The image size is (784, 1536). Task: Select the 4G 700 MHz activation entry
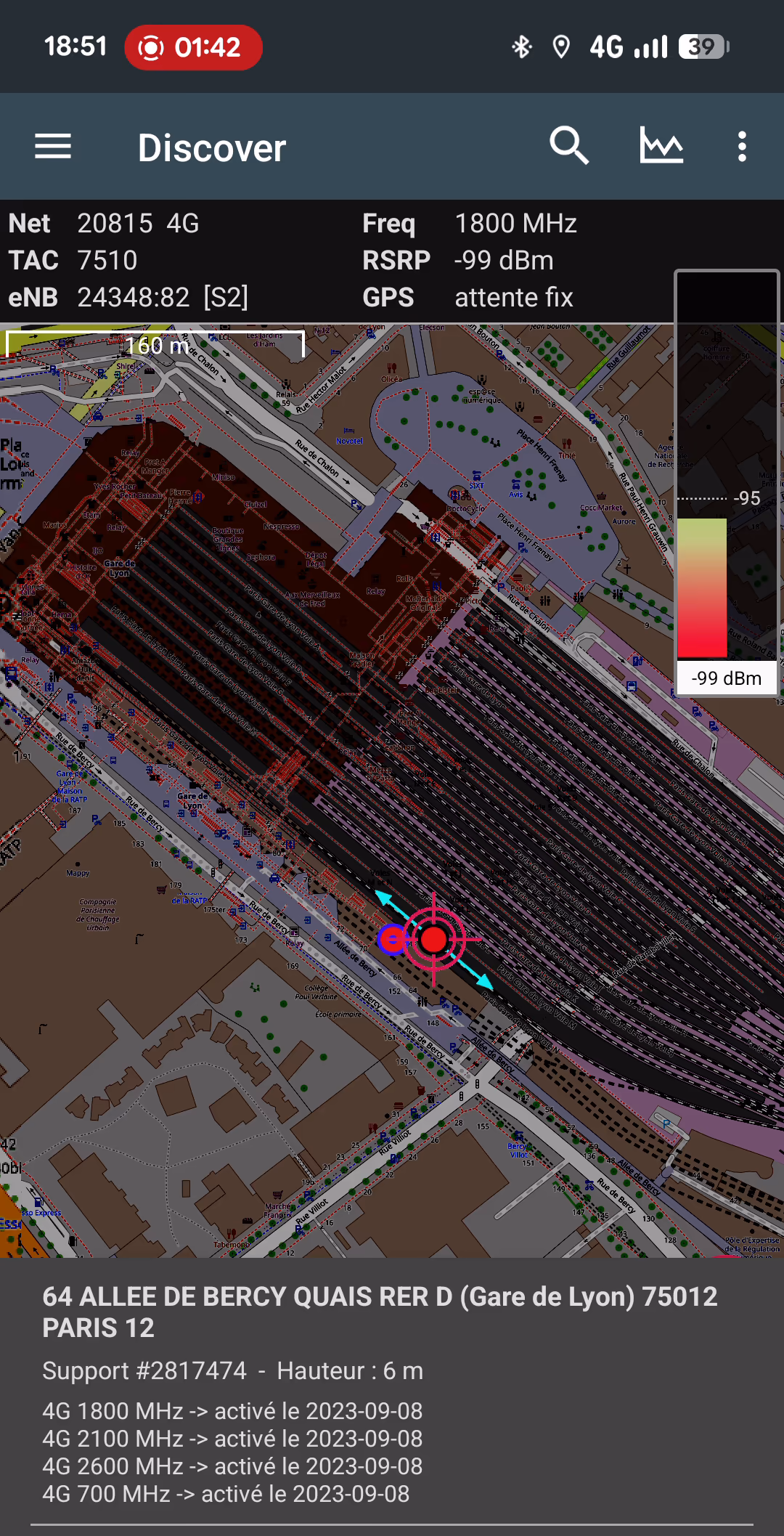click(x=226, y=1494)
